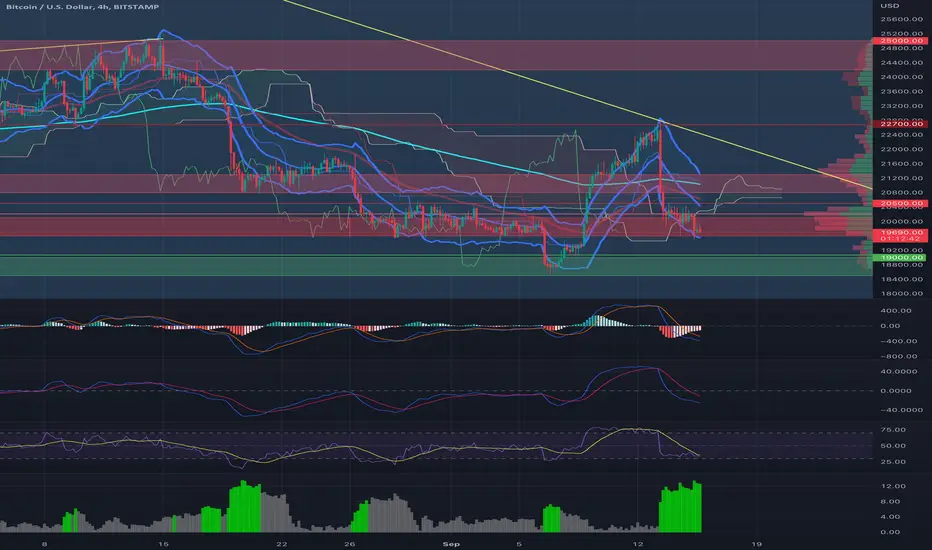
Task: Click the 18000.00 price axis value
Action: (x=902, y=293)
